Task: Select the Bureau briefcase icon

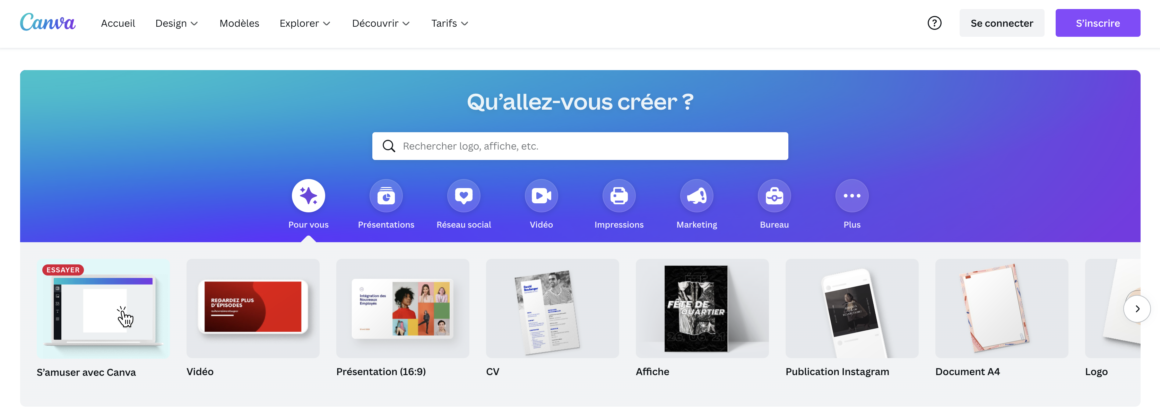Action: (x=775, y=196)
